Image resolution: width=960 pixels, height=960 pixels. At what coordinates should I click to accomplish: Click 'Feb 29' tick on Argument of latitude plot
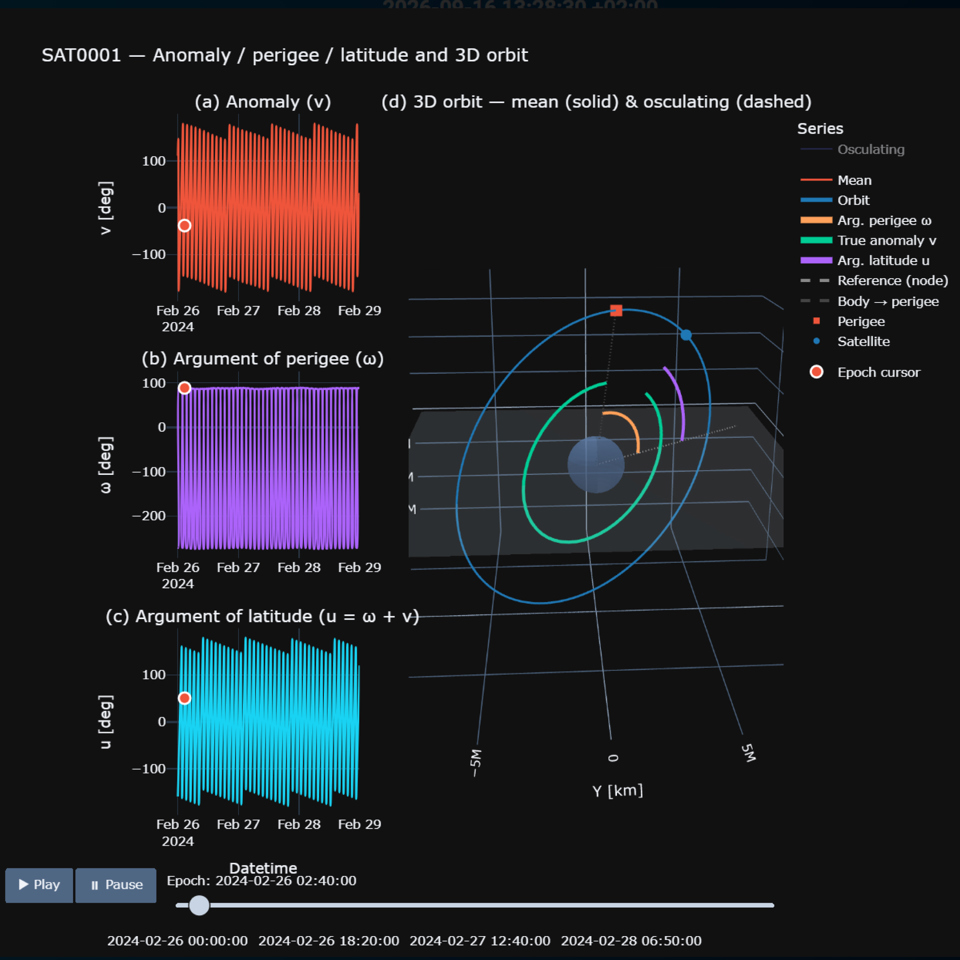pos(359,824)
